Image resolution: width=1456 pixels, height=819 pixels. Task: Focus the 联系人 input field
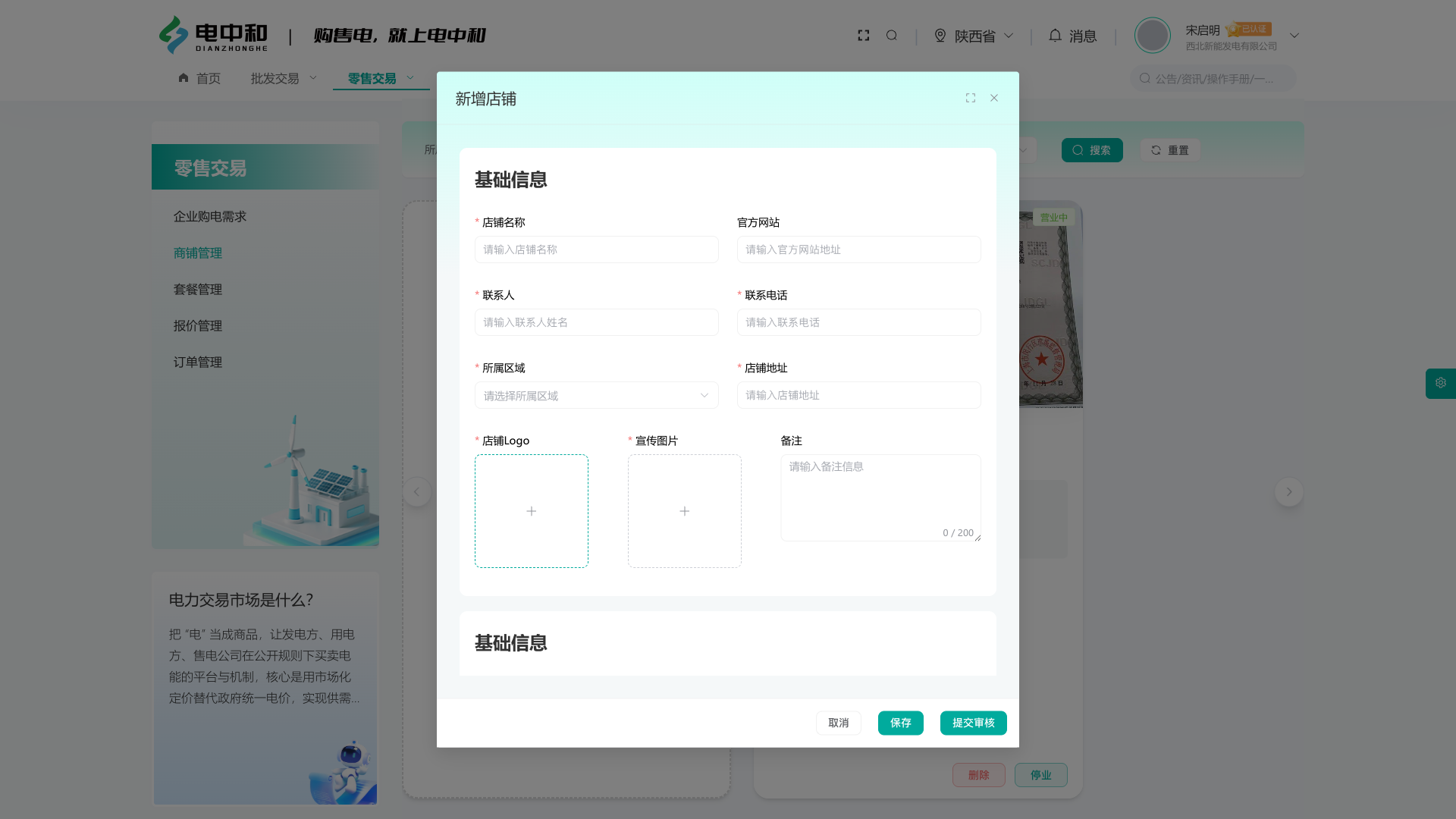597,322
